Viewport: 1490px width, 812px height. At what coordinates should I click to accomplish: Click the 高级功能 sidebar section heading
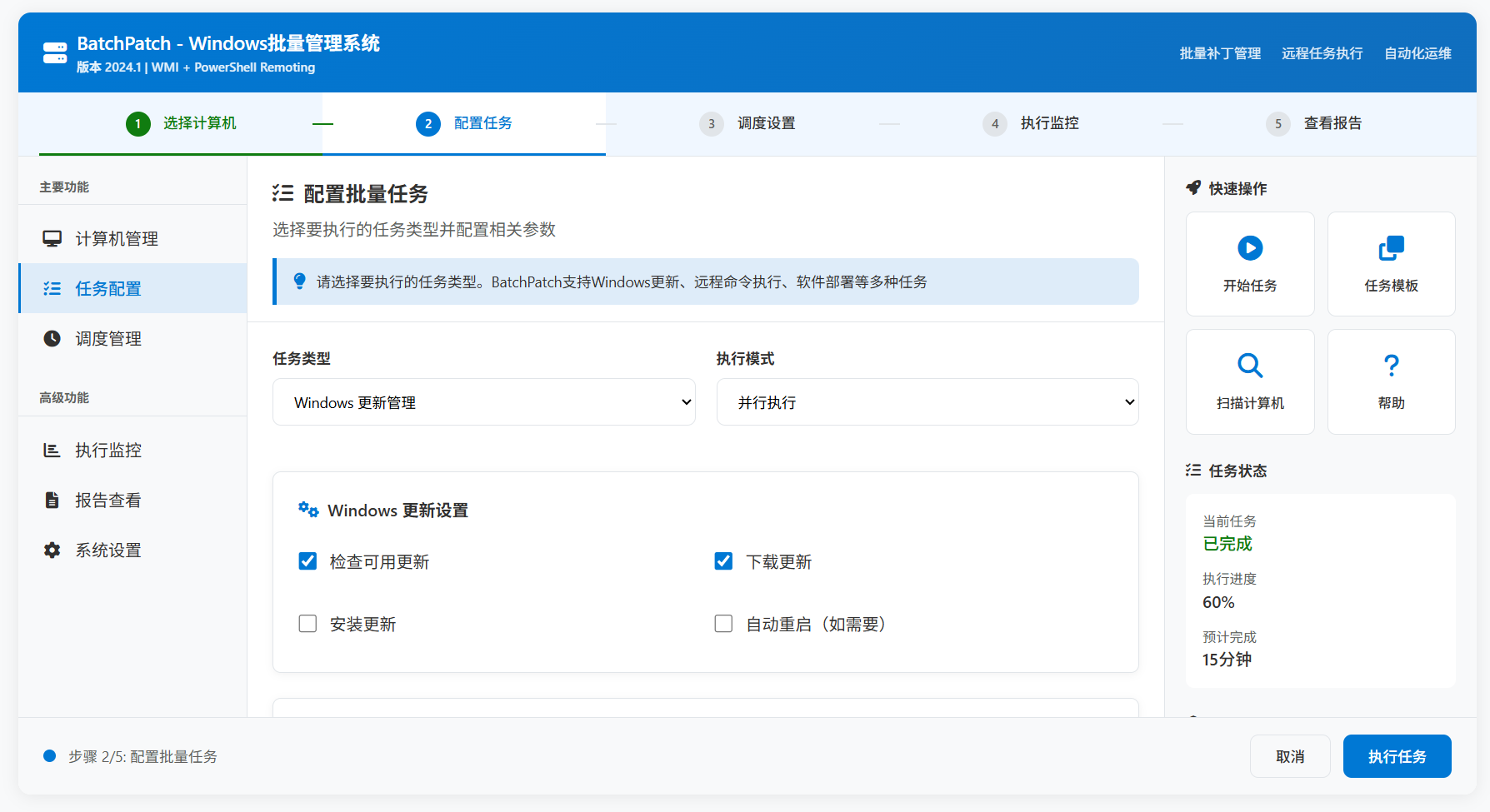click(x=64, y=398)
